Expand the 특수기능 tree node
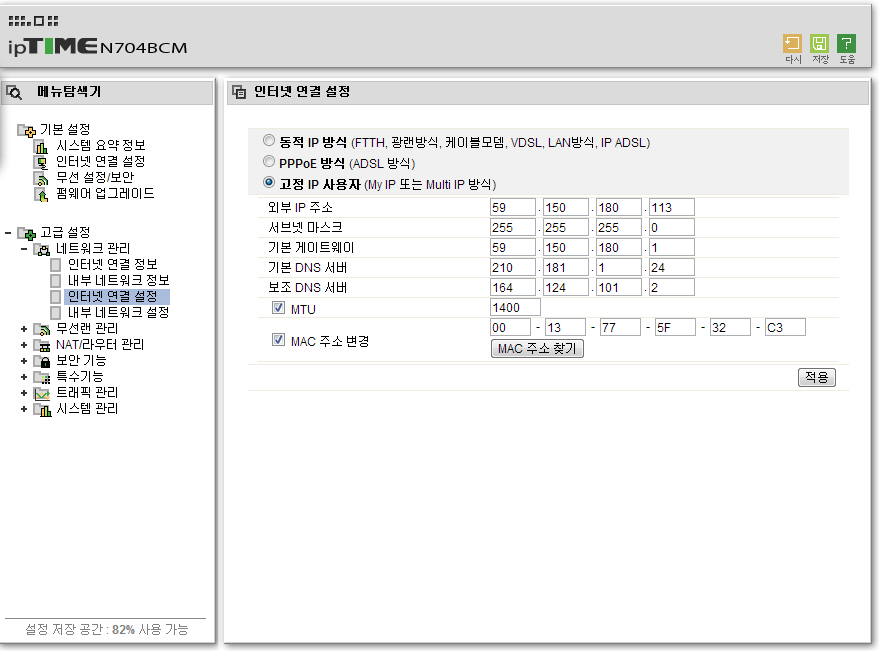The width and height of the screenshot is (883, 656). coord(24,377)
